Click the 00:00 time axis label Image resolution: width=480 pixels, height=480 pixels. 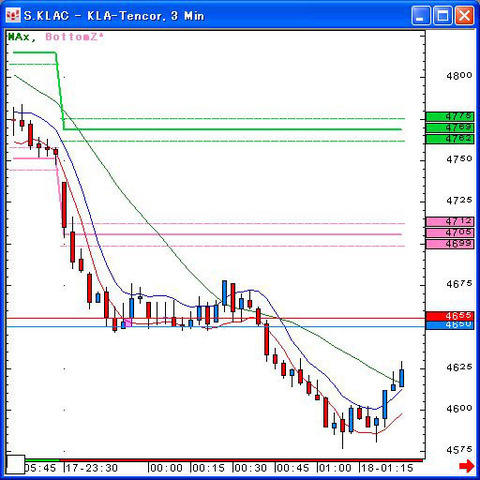[166, 468]
